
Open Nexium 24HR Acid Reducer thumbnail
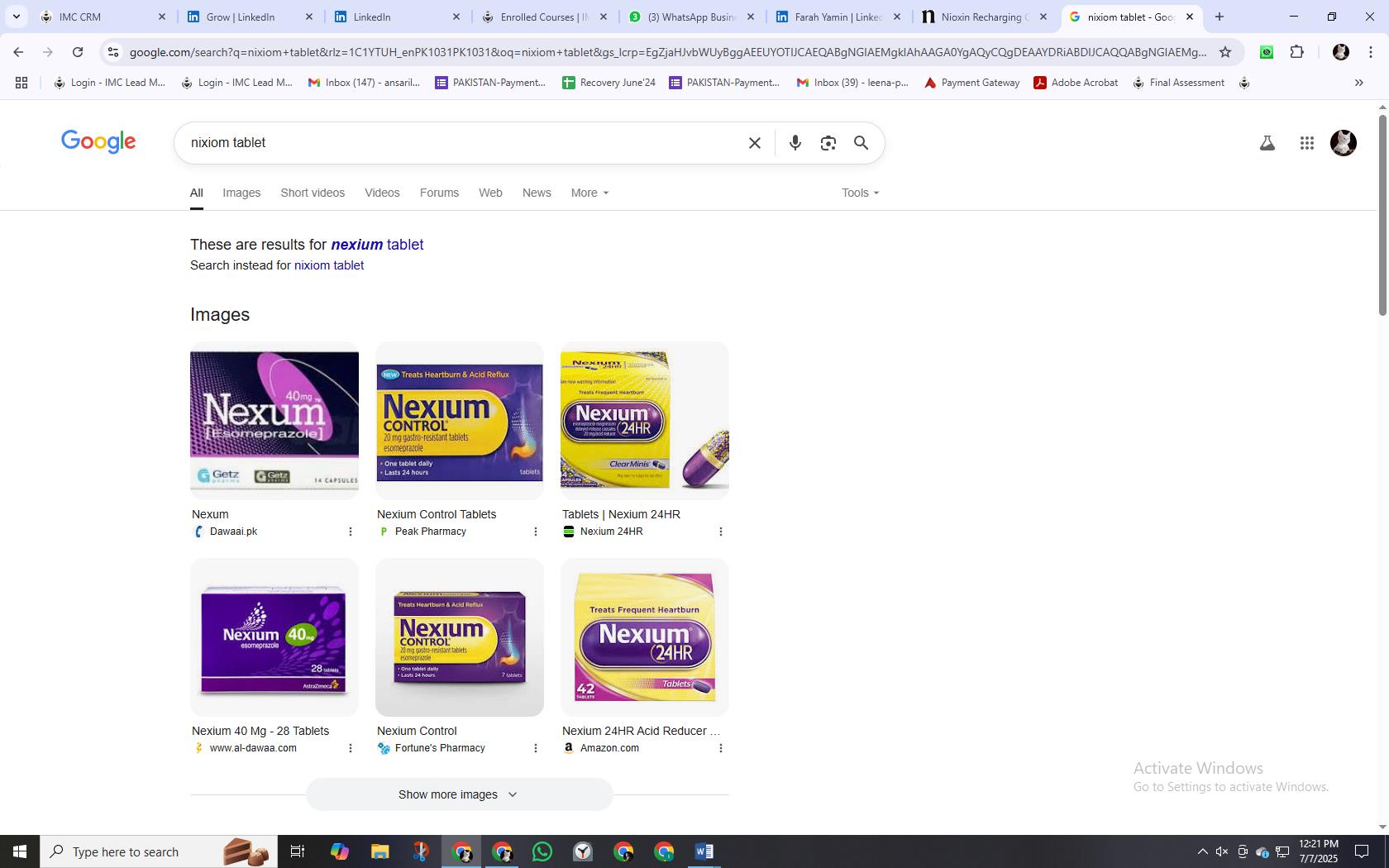645,637
